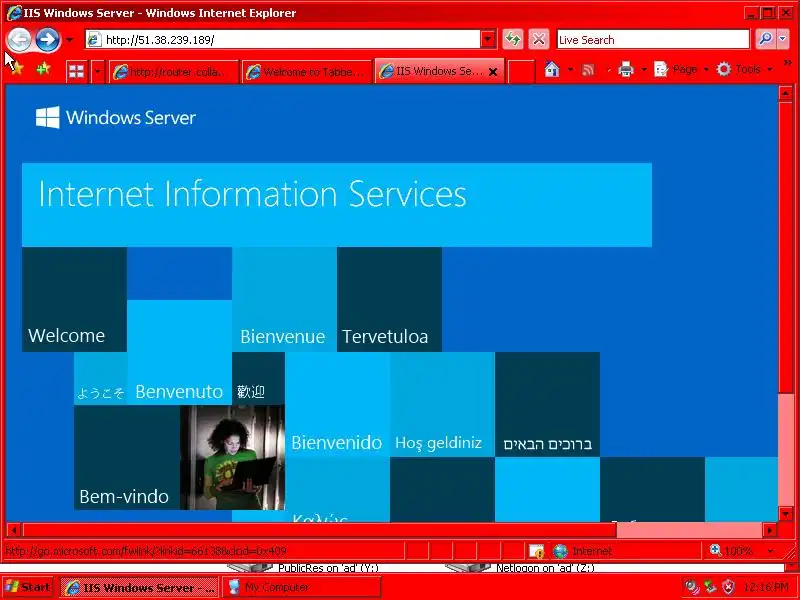Image resolution: width=800 pixels, height=600 pixels.
Task: Switch to the router.colla tab
Action: point(174,71)
